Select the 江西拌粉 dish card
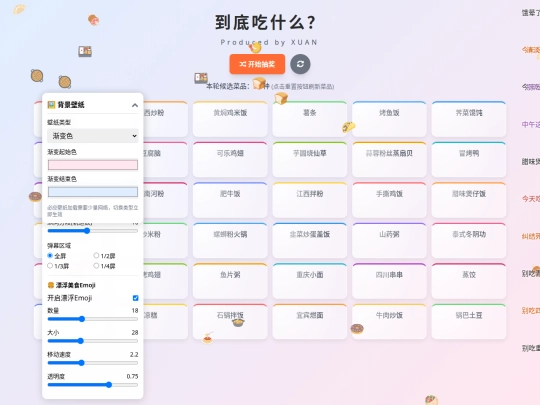 point(310,200)
